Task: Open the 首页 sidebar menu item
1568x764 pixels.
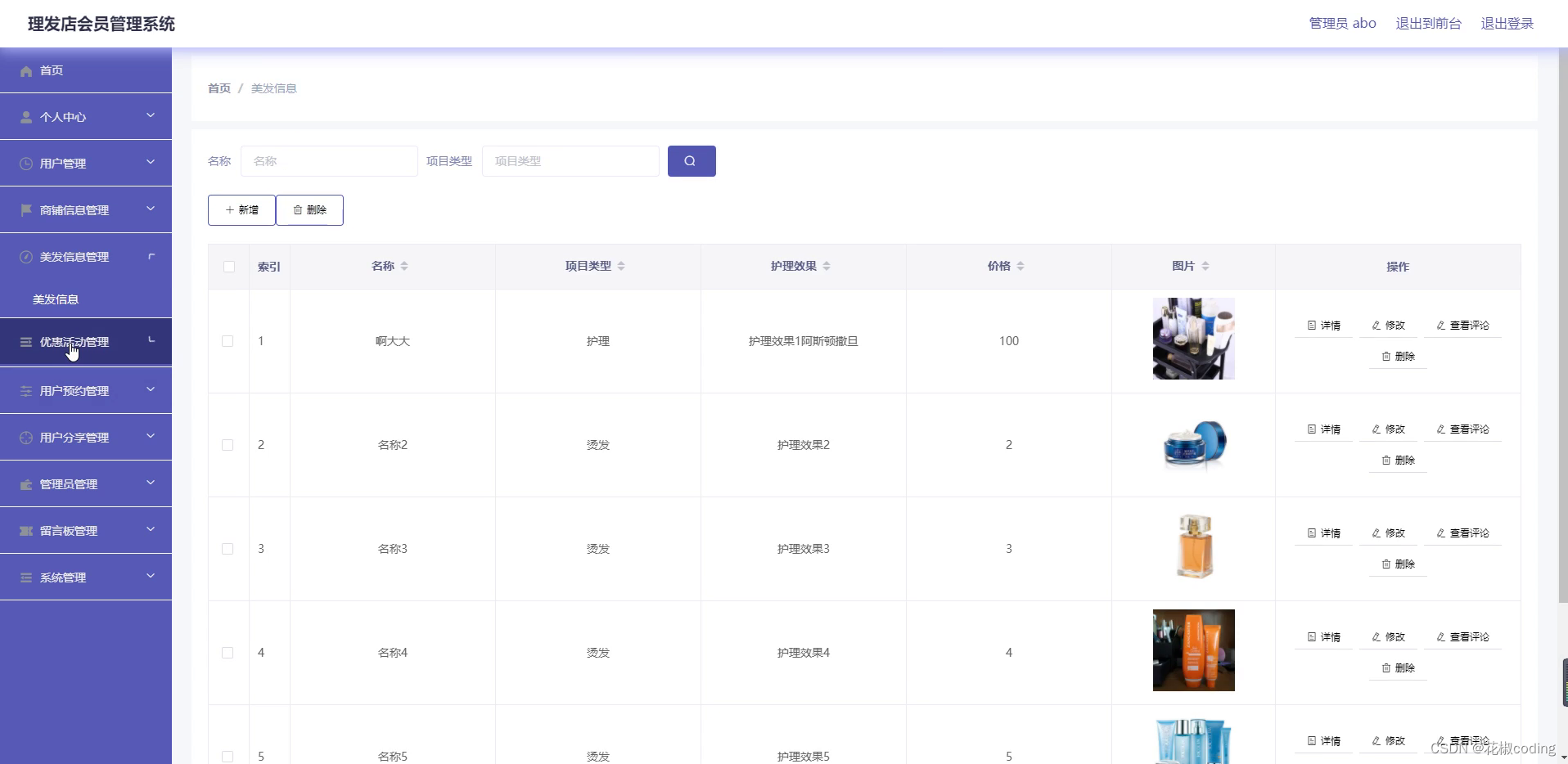Action: (x=86, y=70)
